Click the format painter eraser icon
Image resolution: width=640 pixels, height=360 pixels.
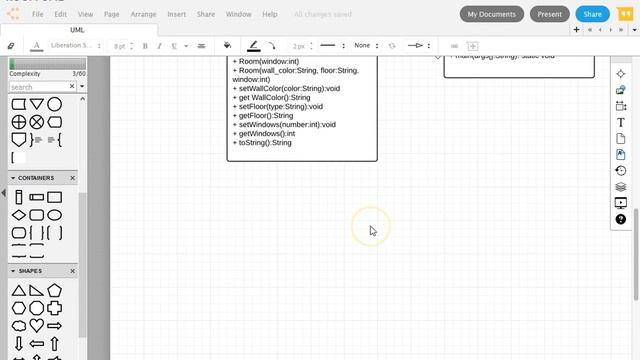(x=11, y=46)
